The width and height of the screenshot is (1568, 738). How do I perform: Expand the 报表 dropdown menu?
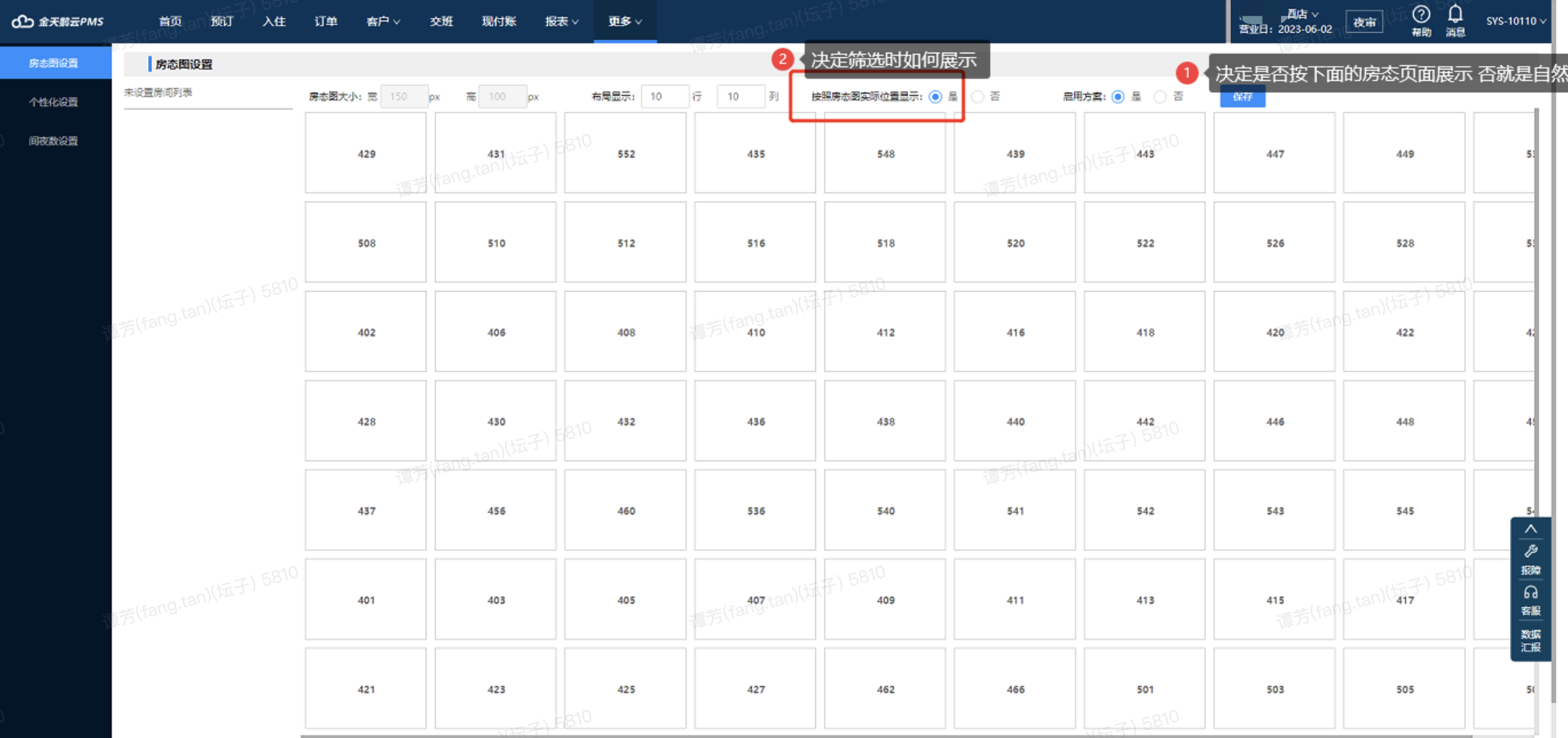point(561,21)
